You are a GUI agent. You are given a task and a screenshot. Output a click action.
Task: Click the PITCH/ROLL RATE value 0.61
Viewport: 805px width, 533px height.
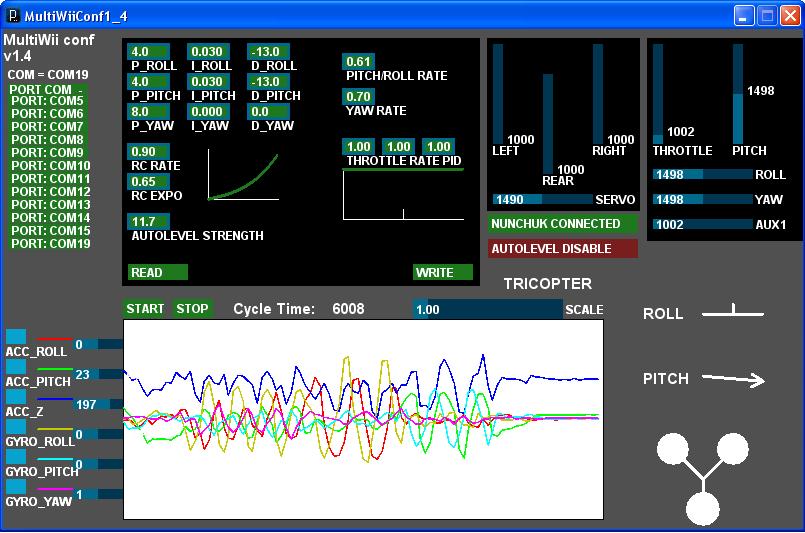[358, 62]
